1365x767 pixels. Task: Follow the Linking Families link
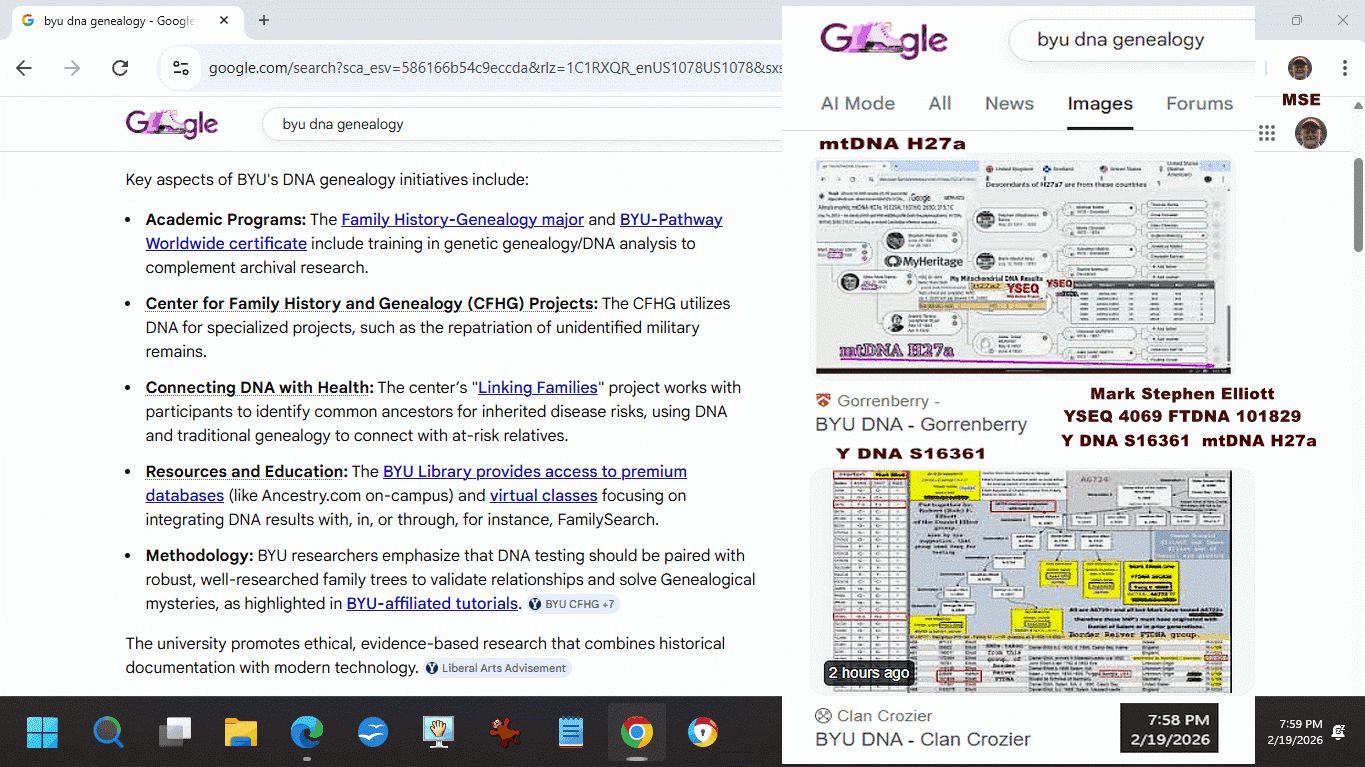point(537,387)
